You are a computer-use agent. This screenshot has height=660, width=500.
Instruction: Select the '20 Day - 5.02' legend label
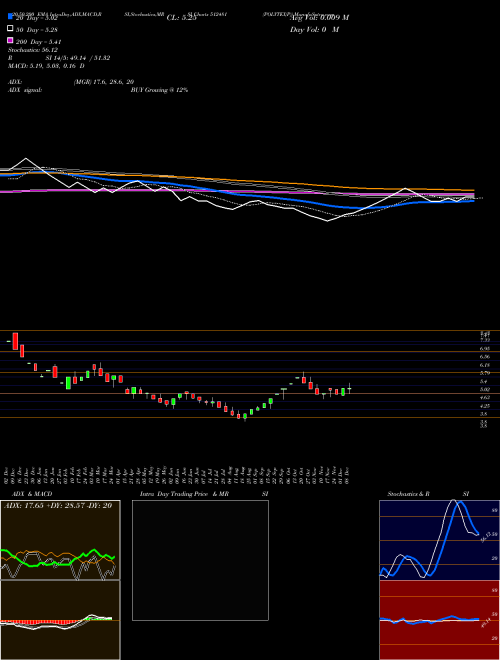[37, 18]
